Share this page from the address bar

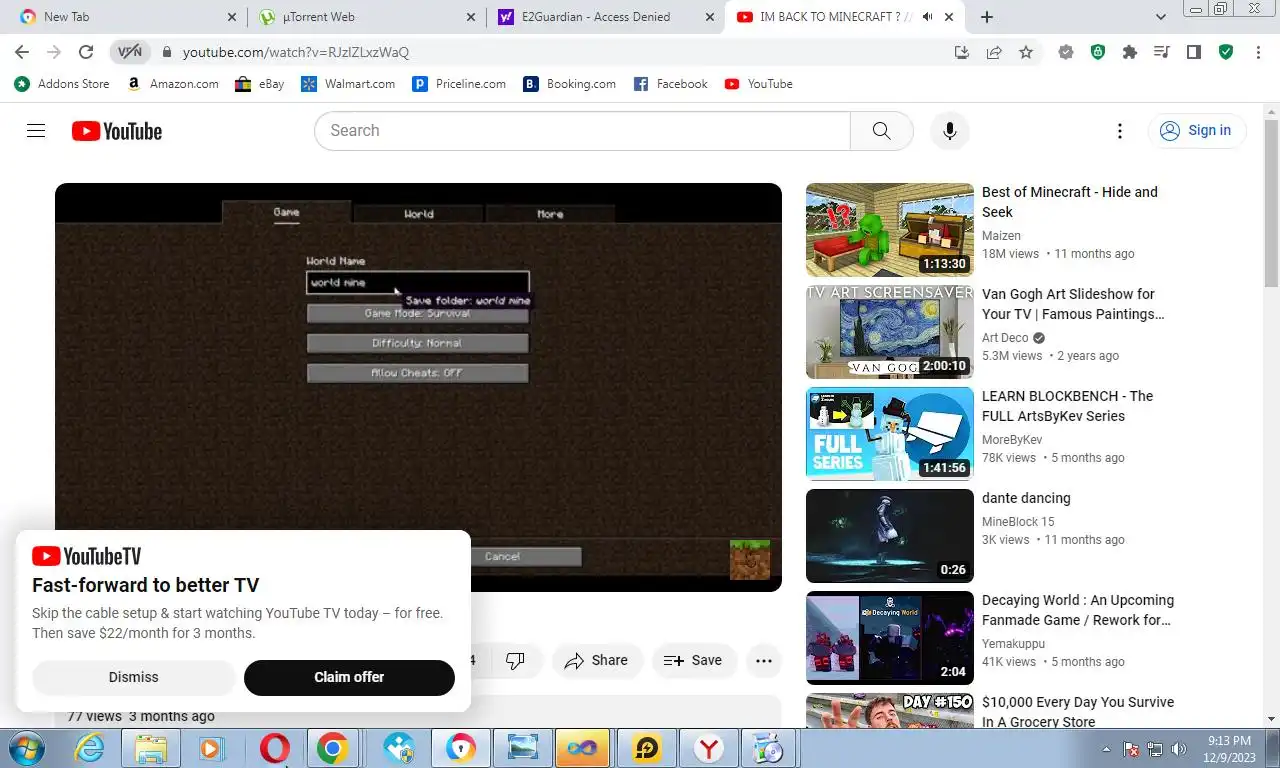(994, 52)
